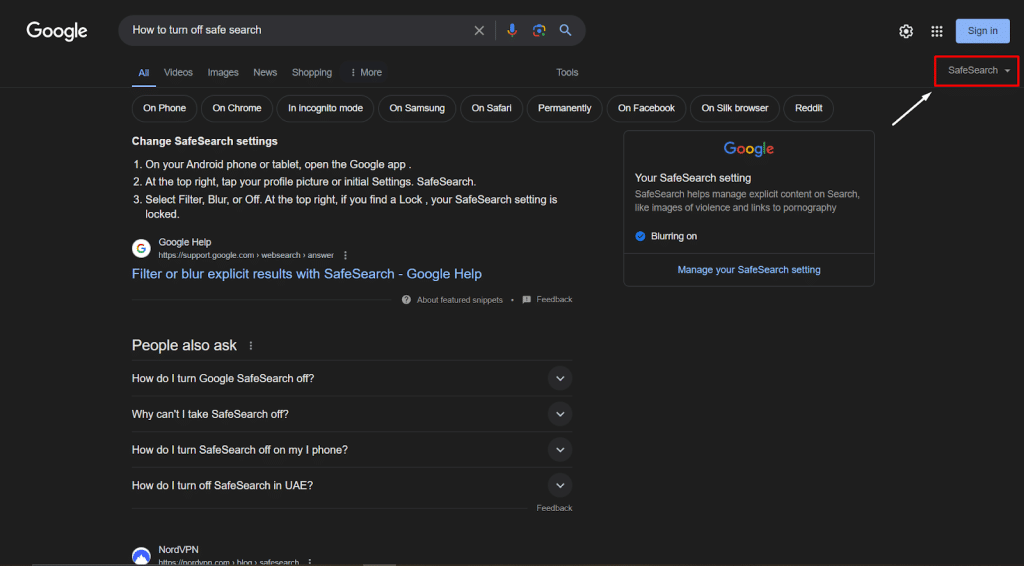This screenshot has width=1024, height=566.
Task: Click inside the search input field
Action: click(297, 30)
